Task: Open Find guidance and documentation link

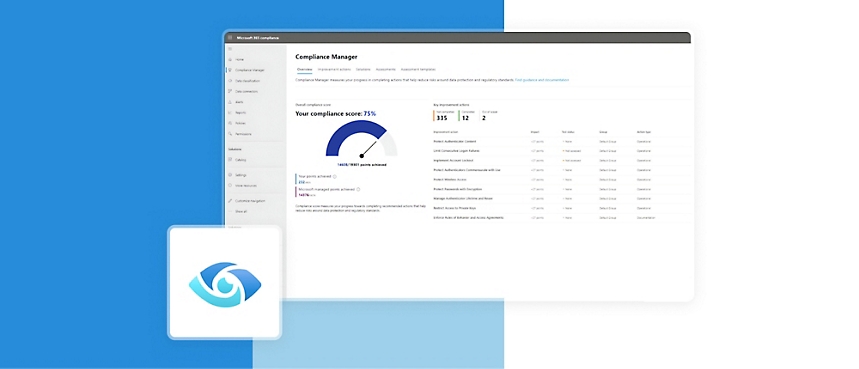Action: pyautogui.click(x=542, y=80)
